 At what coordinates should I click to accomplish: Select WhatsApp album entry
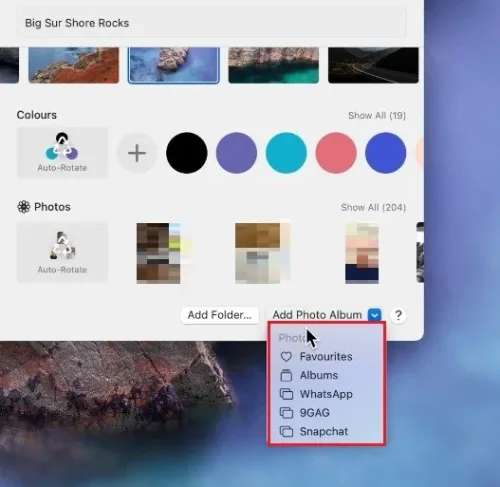(x=326, y=394)
